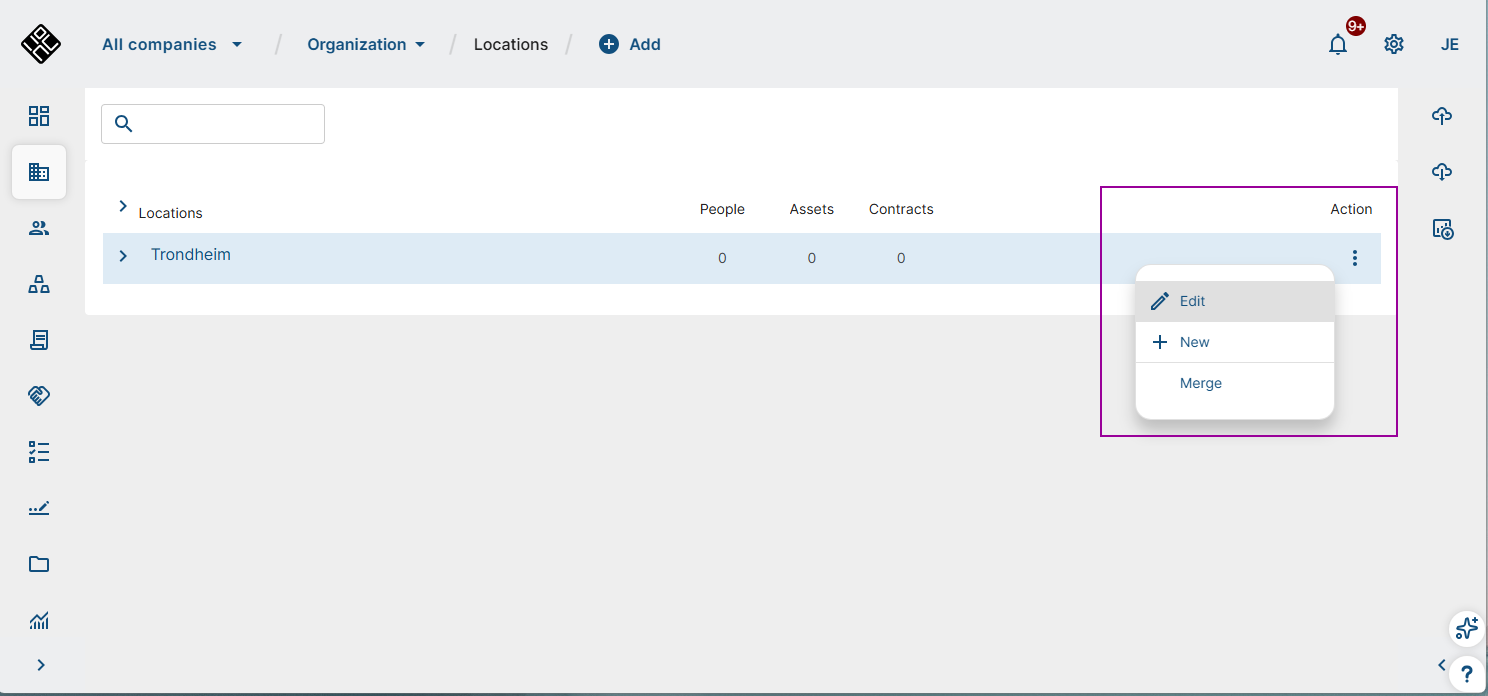1488x696 pixels.
Task: Open the checklist tasks icon
Action: click(39, 452)
